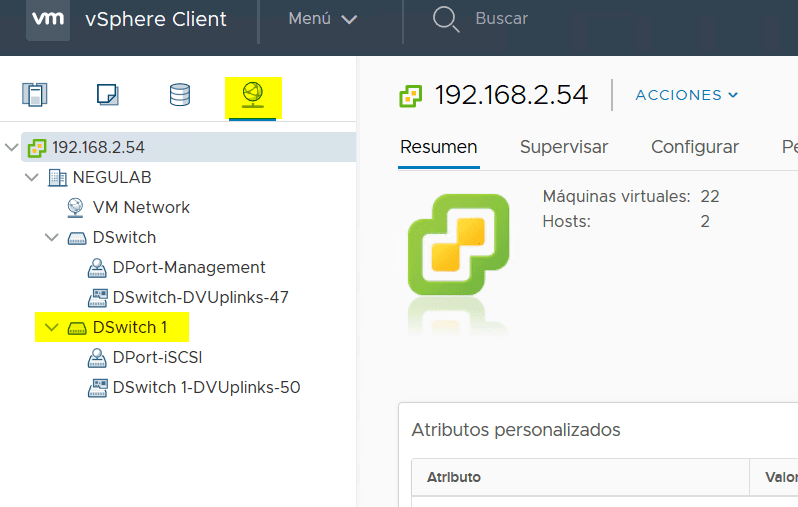This screenshot has height=507, width=798.
Task: Click the Hosts: label
Action: pyautogui.click(x=566, y=221)
